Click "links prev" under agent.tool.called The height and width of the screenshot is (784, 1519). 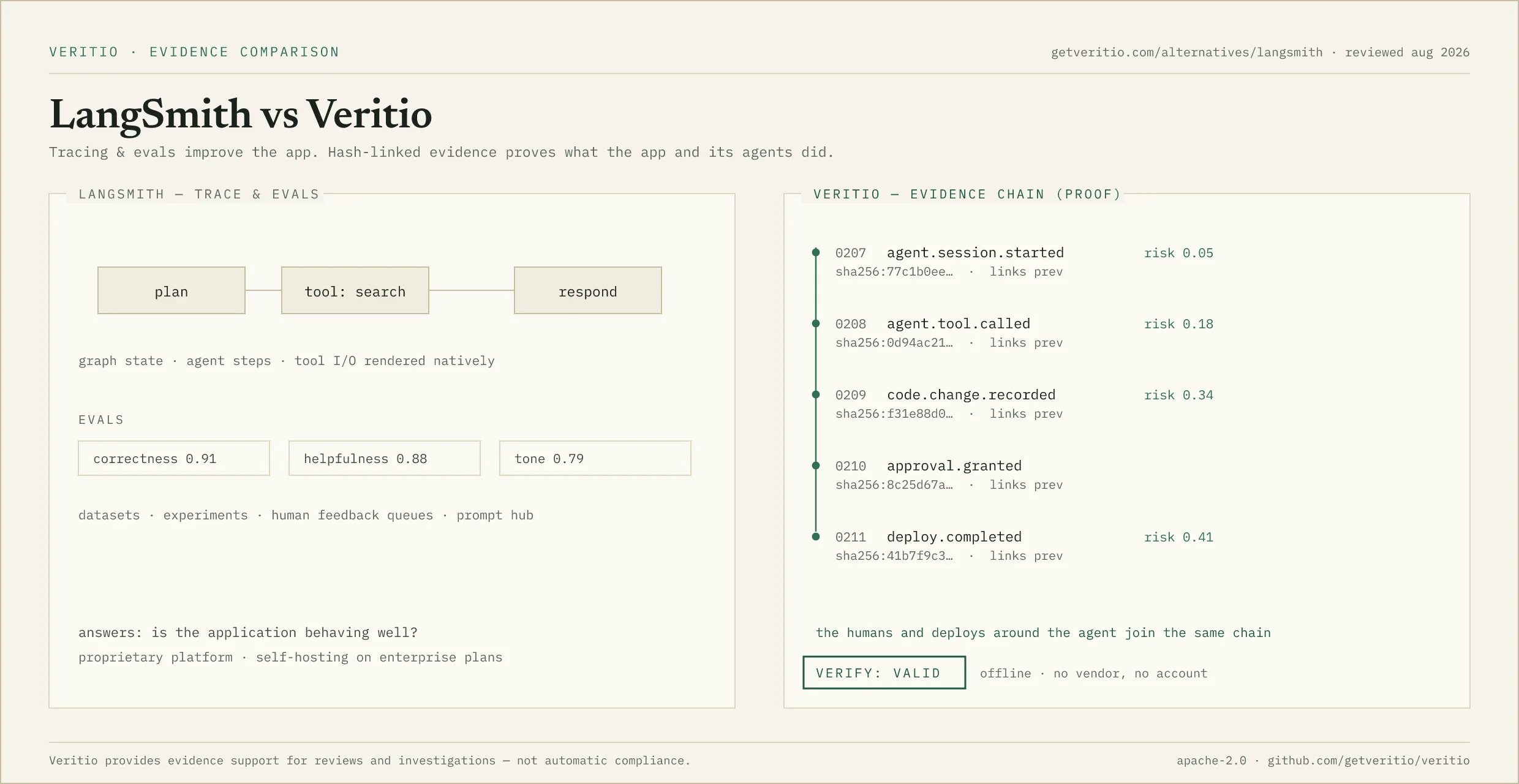pyautogui.click(x=1026, y=342)
